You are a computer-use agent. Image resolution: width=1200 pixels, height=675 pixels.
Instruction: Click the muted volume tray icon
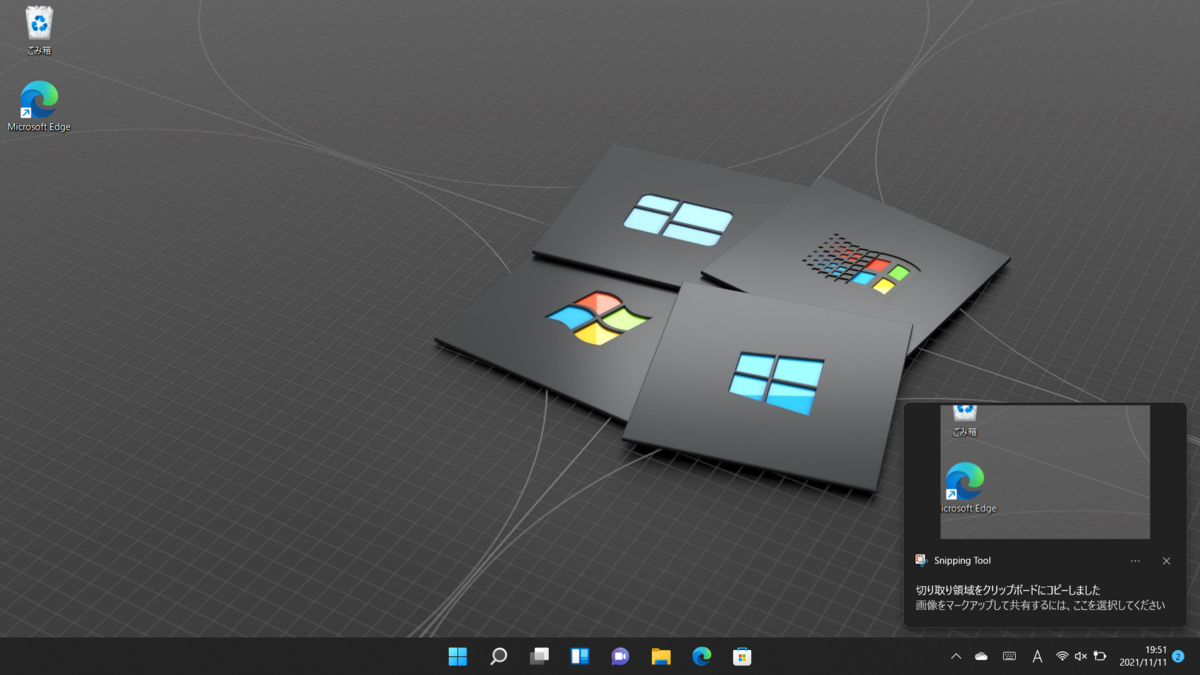(x=1080, y=656)
